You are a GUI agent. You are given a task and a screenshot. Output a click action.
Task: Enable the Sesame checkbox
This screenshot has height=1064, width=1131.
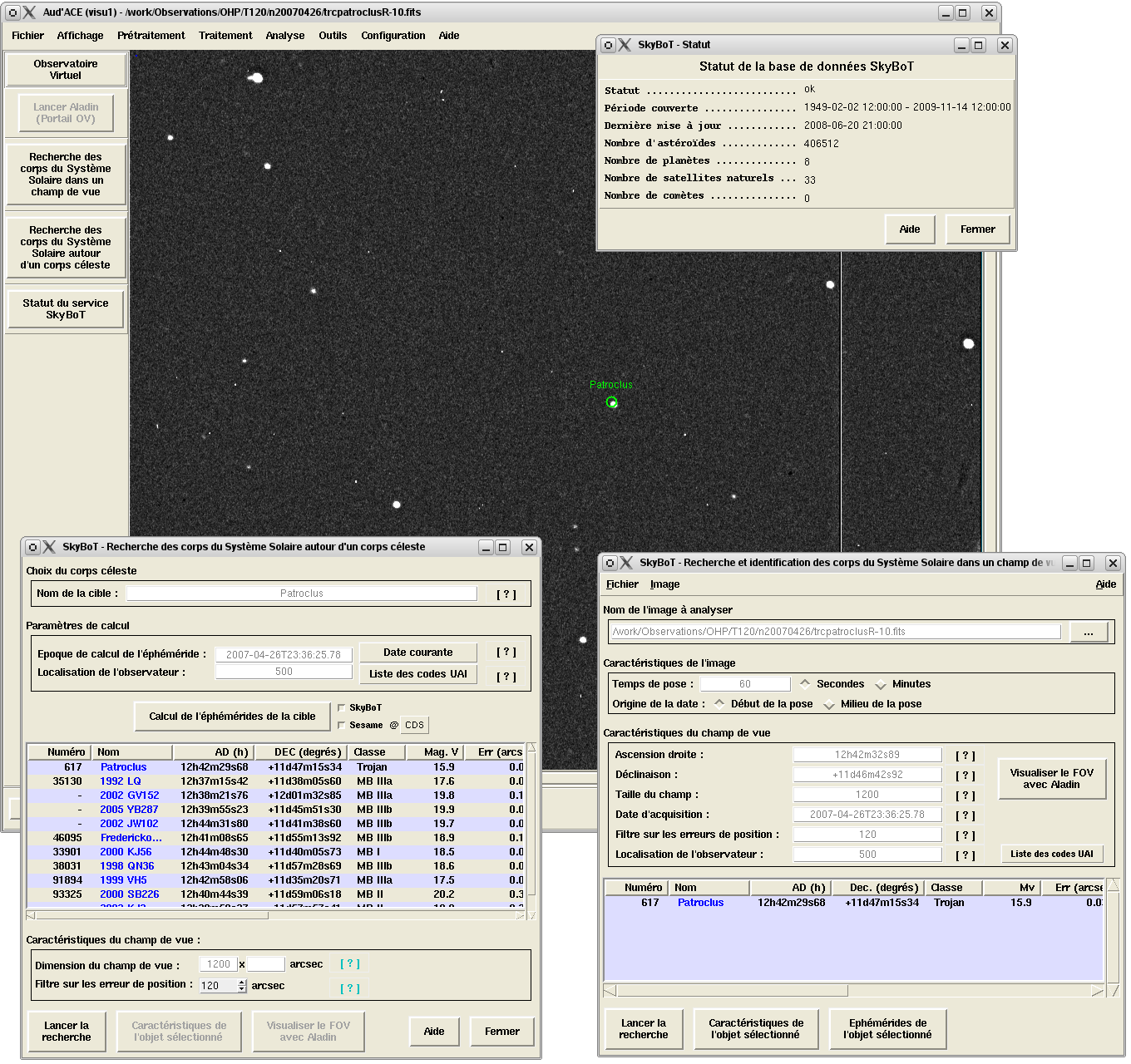click(x=342, y=725)
